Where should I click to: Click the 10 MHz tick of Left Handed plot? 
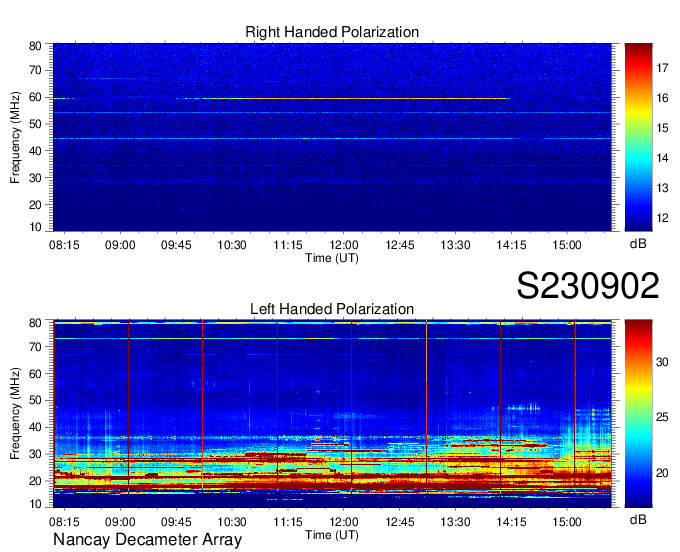tap(35, 504)
